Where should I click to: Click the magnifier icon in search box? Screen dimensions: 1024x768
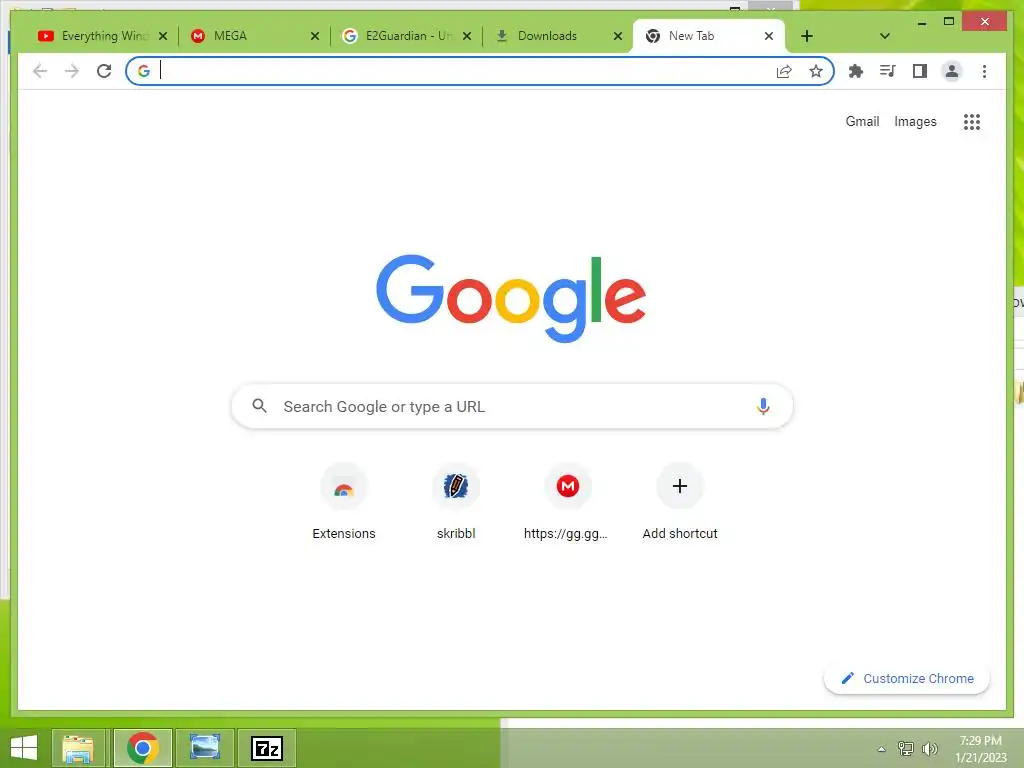point(259,406)
